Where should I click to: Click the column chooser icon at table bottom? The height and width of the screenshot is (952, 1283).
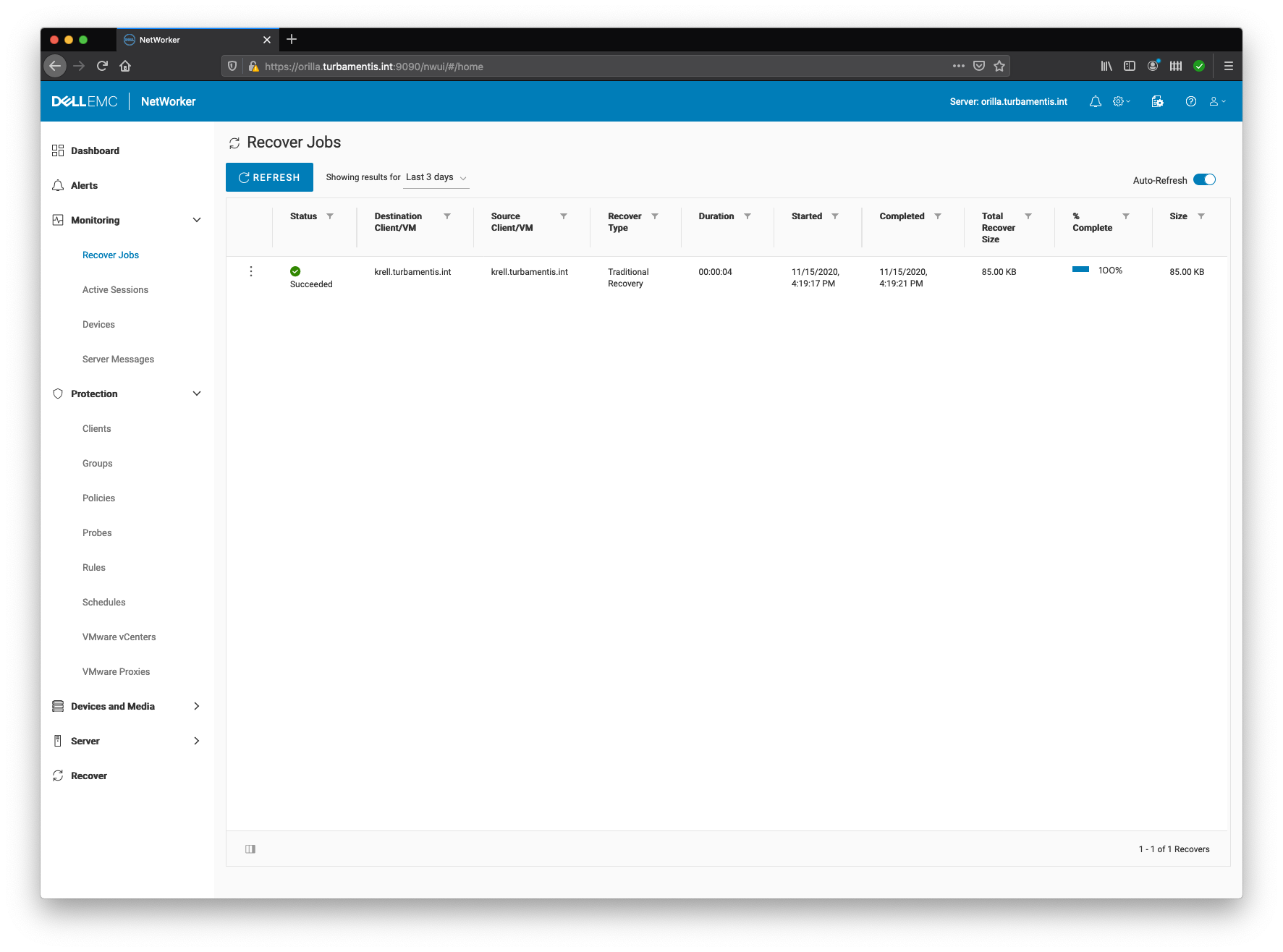[x=250, y=849]
